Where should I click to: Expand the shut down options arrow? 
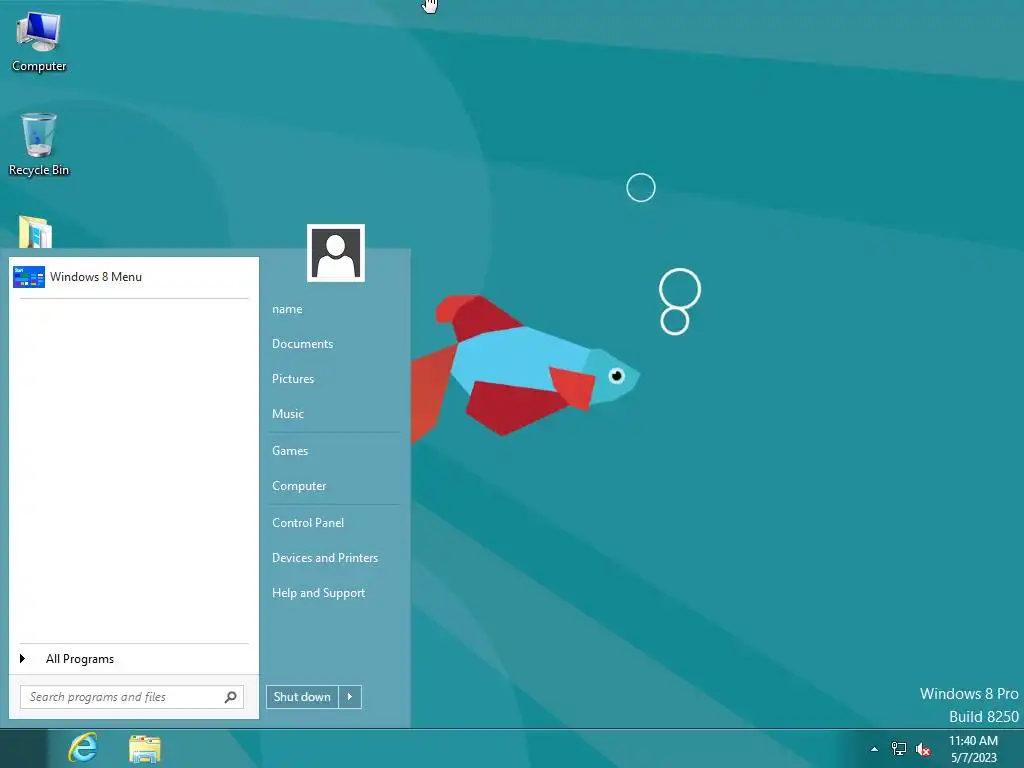(x=350, y=697)
